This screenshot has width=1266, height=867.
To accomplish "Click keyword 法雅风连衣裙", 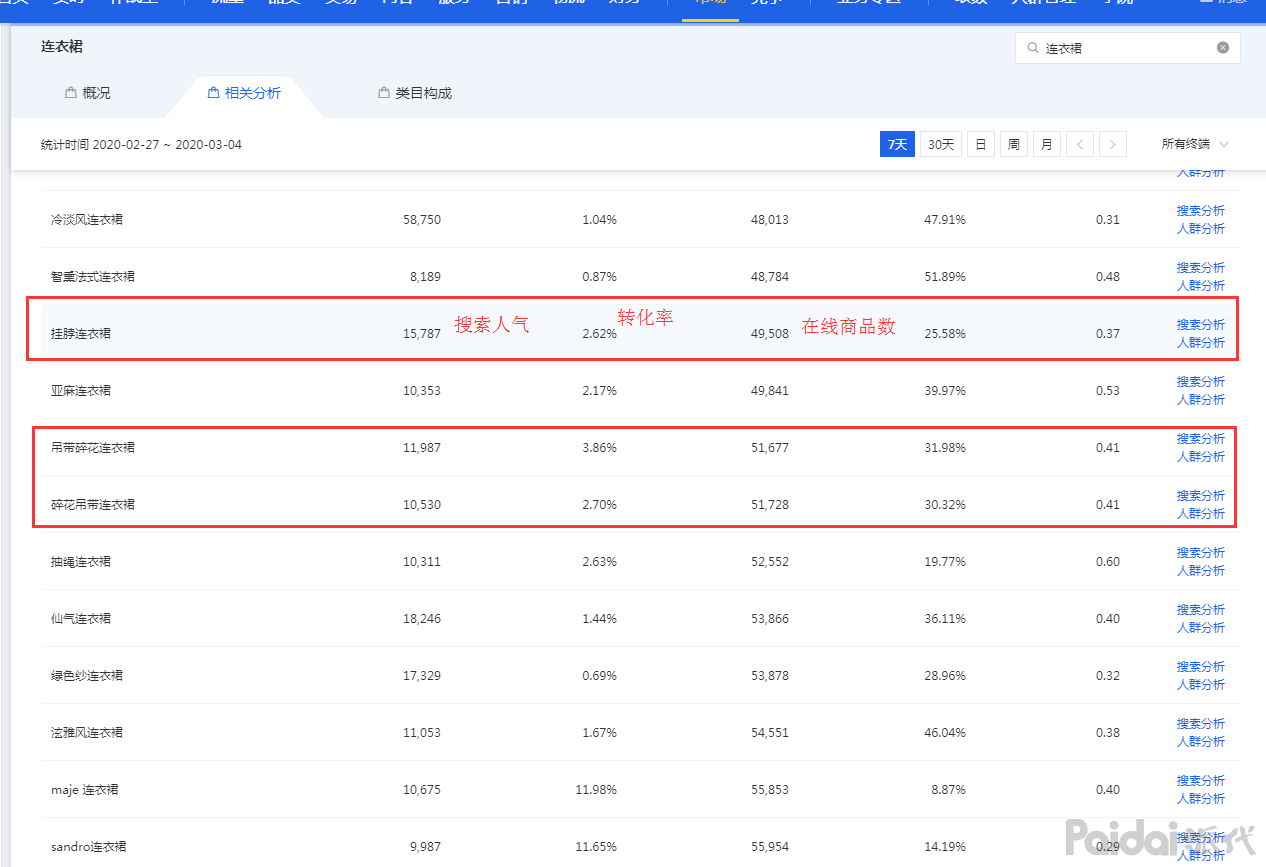I will click(87, 732).
